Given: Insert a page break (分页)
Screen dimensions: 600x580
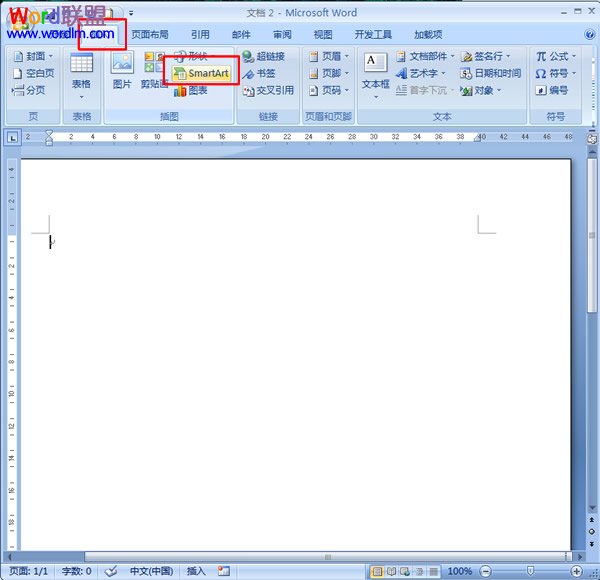Looking at the screenshot, I should pos(28,90).
